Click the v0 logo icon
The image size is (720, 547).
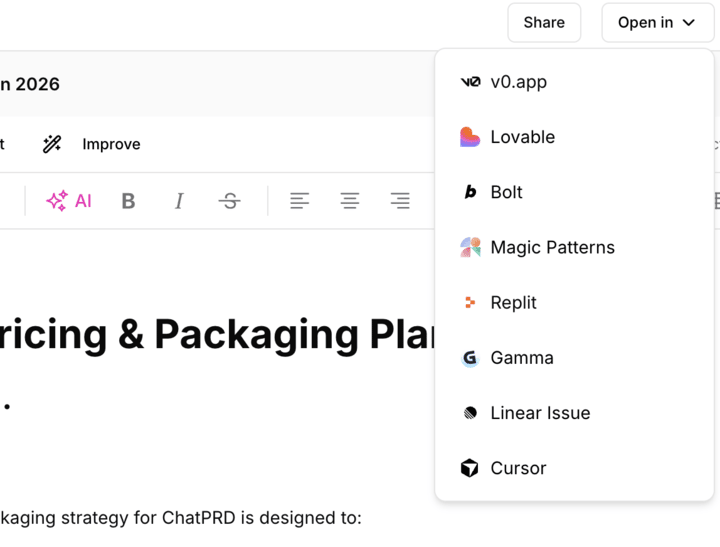pyautogui.click(x=470, y=82)
